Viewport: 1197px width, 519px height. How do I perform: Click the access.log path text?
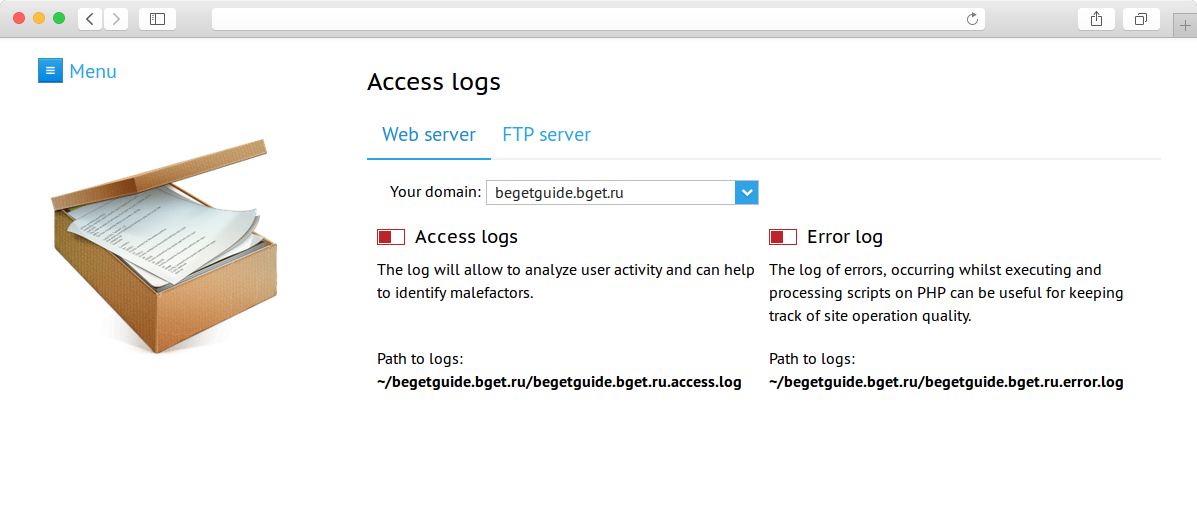tap(559, 382)
